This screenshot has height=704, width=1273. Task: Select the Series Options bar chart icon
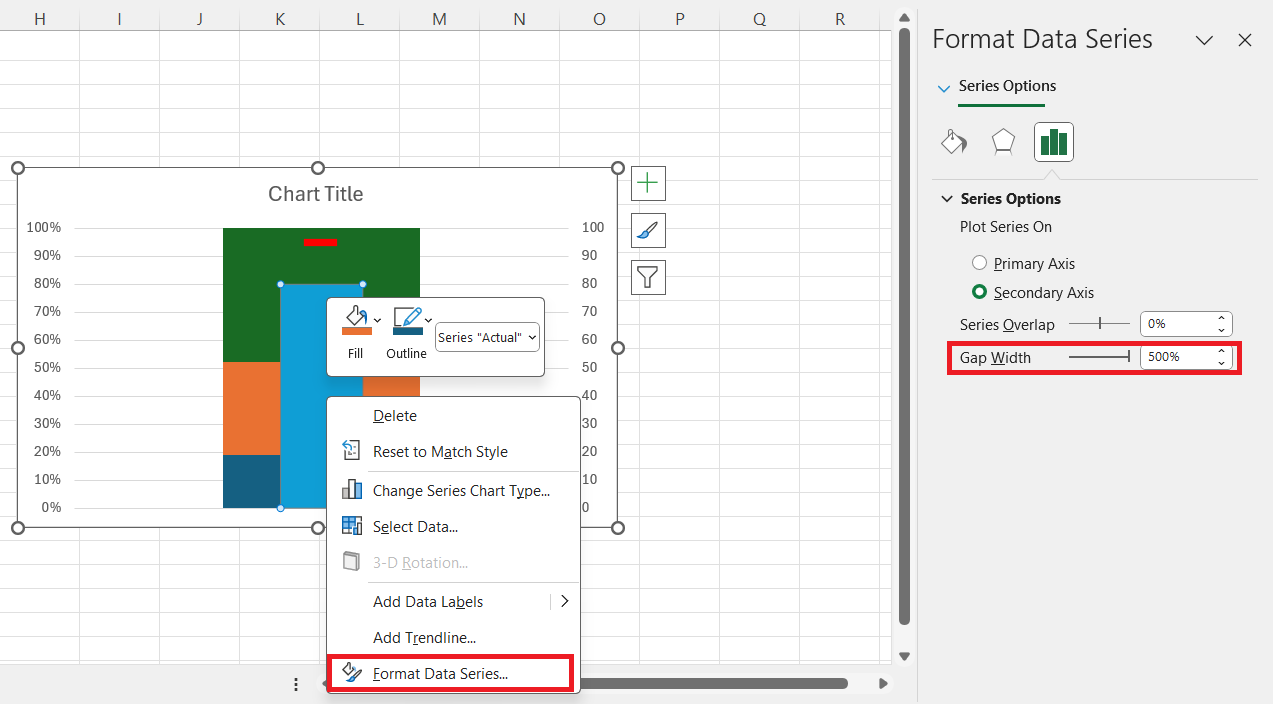(1054, 142)
